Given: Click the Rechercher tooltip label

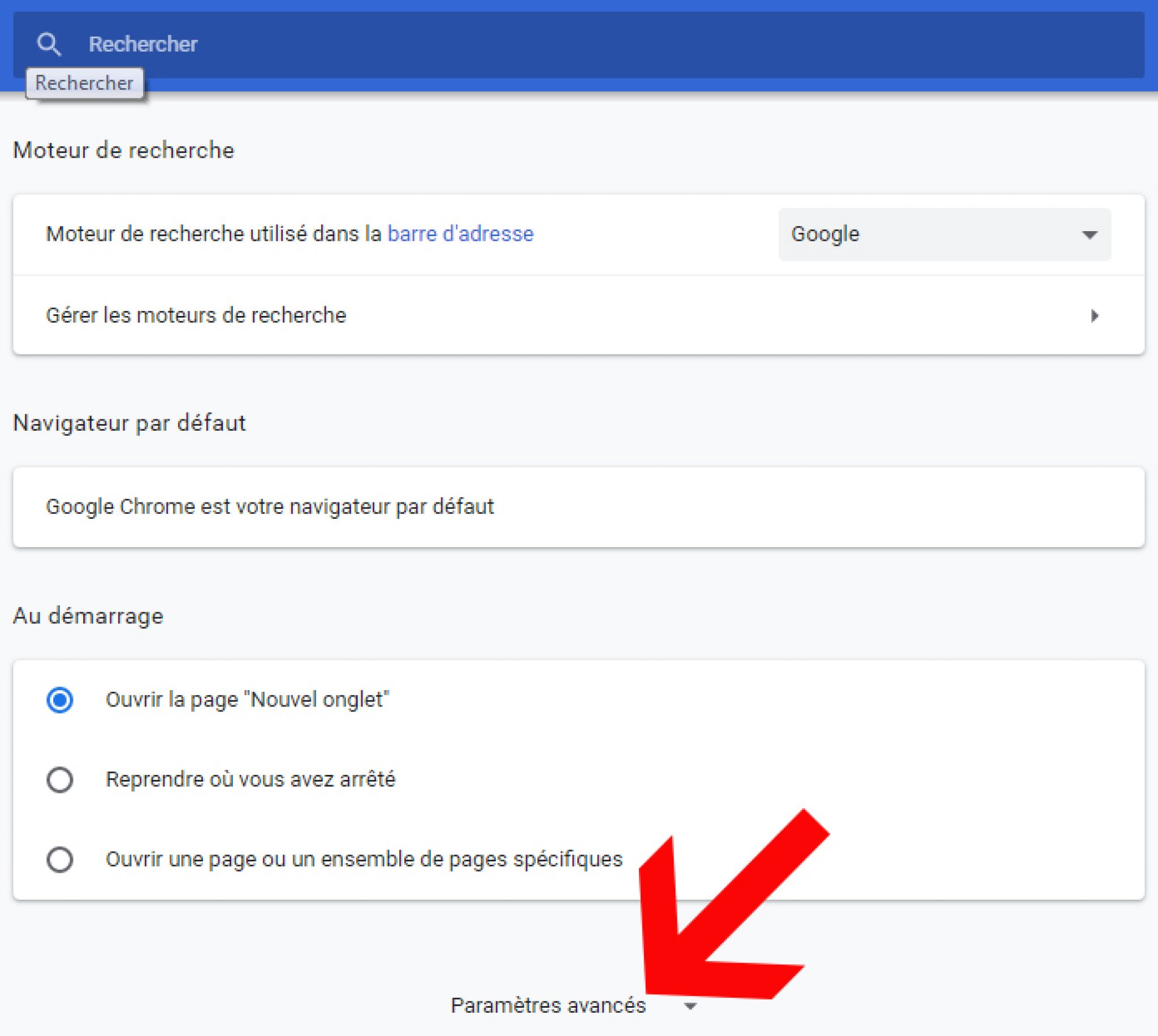Looking at the screenshot, I should (x=84, y=83).
